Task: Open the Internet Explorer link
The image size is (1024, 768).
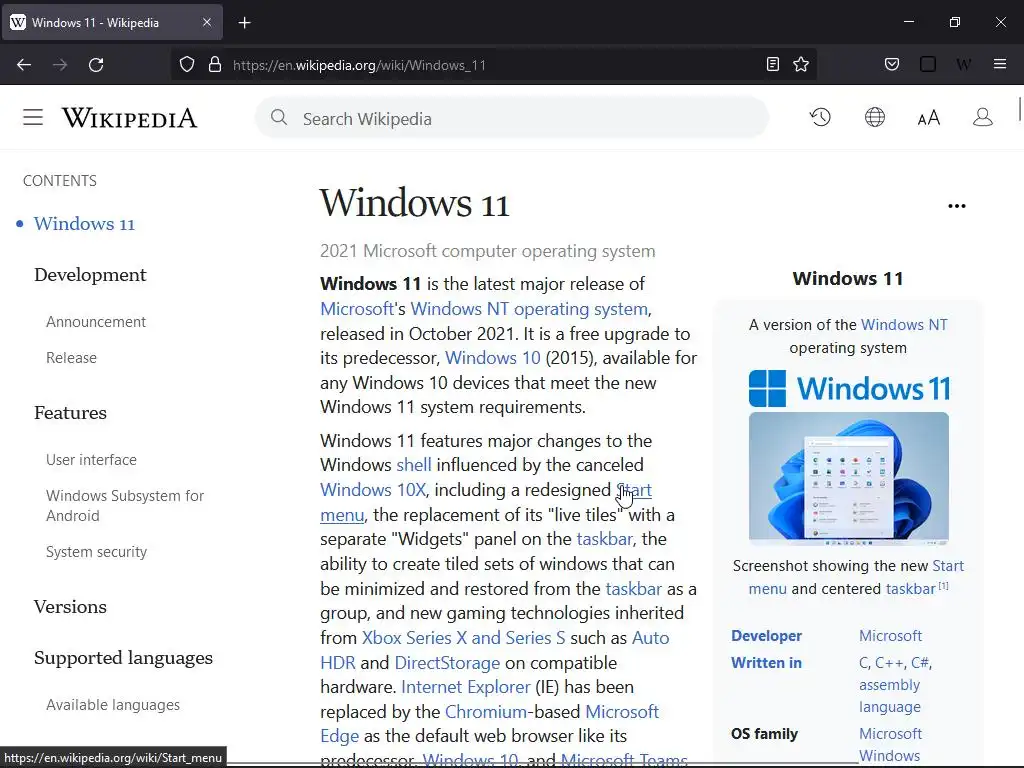Action: click(x=466, y=687)
